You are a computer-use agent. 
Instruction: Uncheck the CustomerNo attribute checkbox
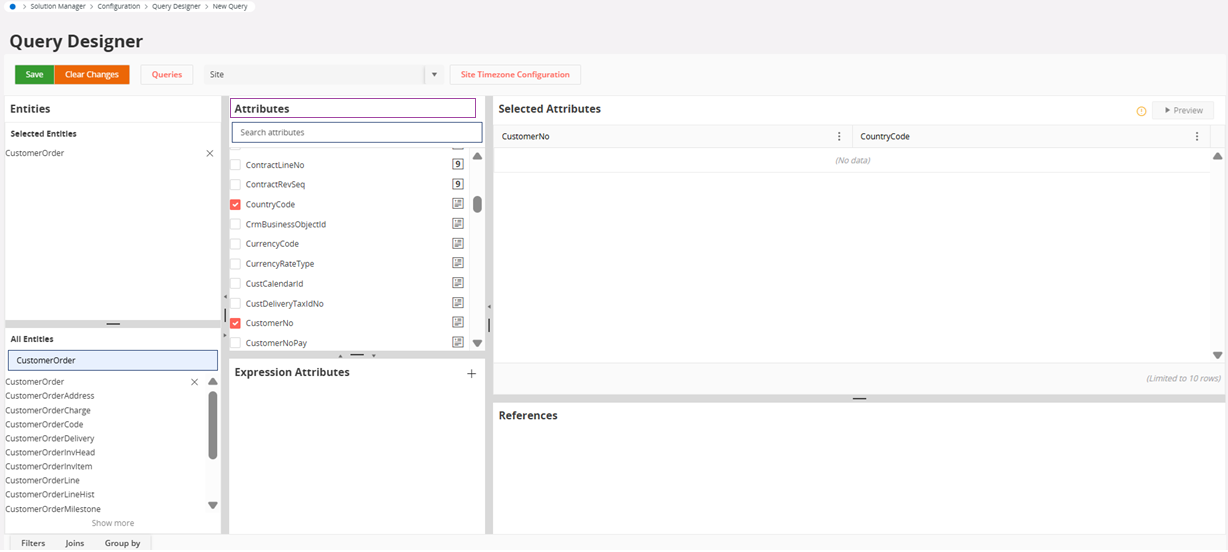[x=236, y=323]
